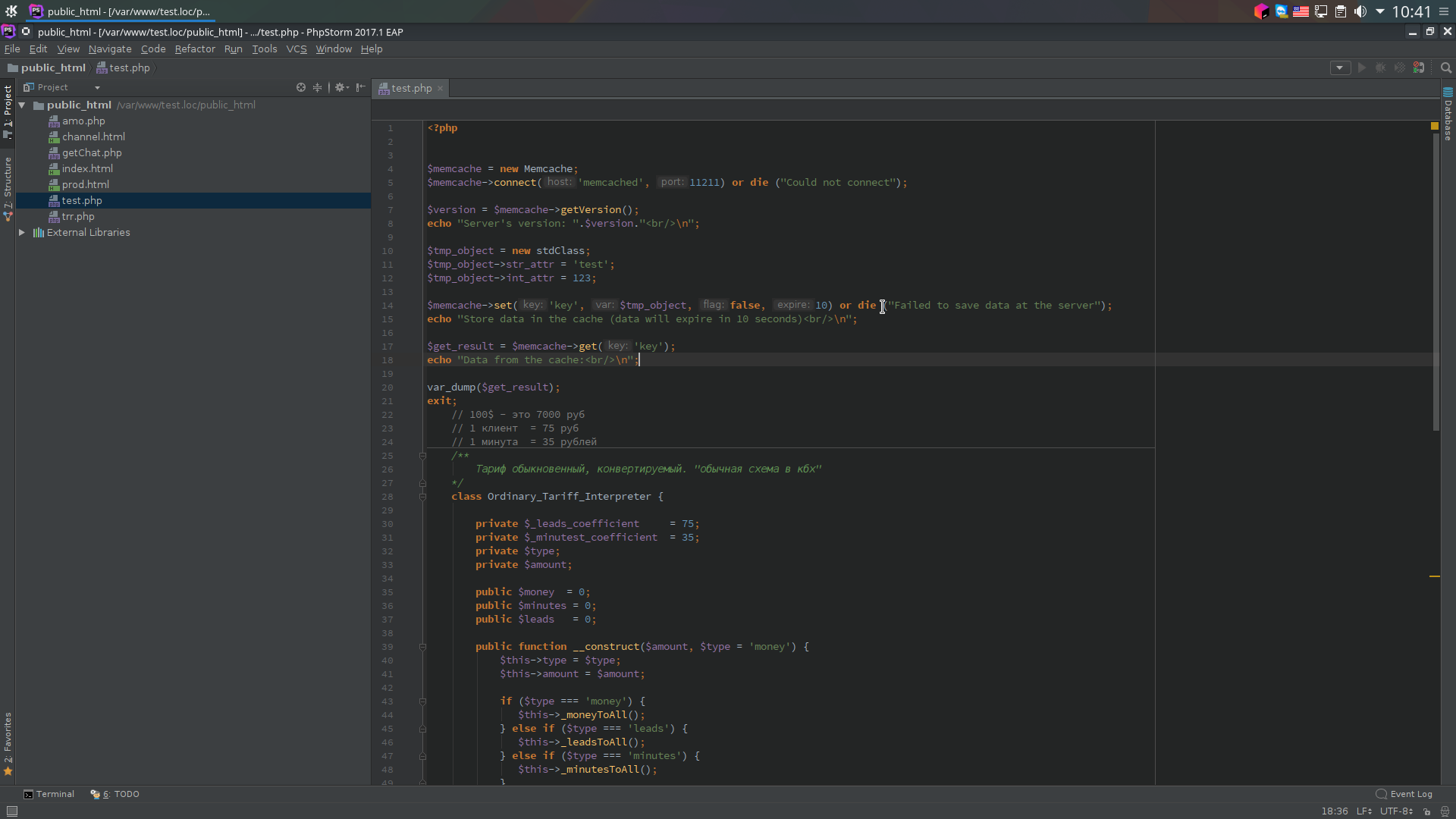1456x819 pixels.
Task: Collapse the public_html project folder
Action: (22, 105)
